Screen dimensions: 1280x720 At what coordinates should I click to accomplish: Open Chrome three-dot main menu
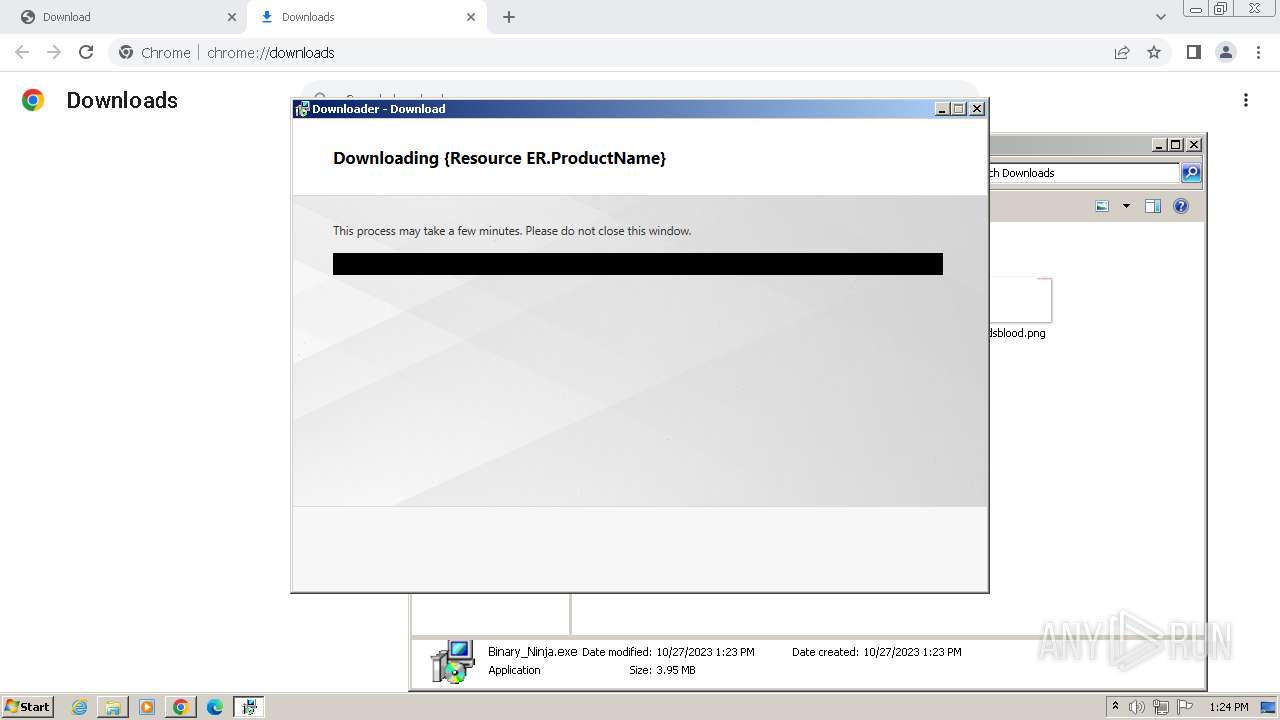[x=1259, y=52]
